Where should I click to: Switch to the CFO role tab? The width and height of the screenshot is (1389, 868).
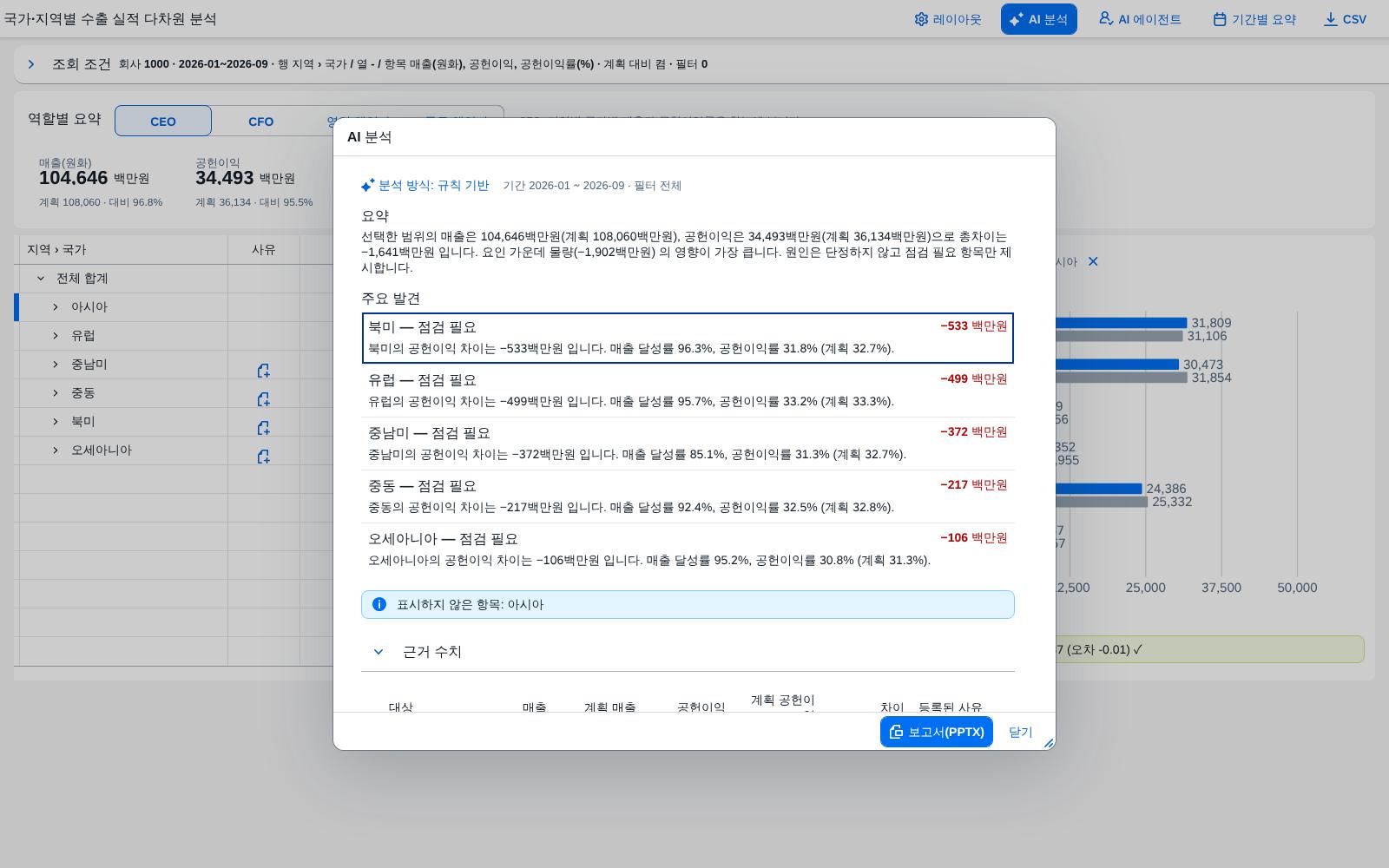[260, 121]
